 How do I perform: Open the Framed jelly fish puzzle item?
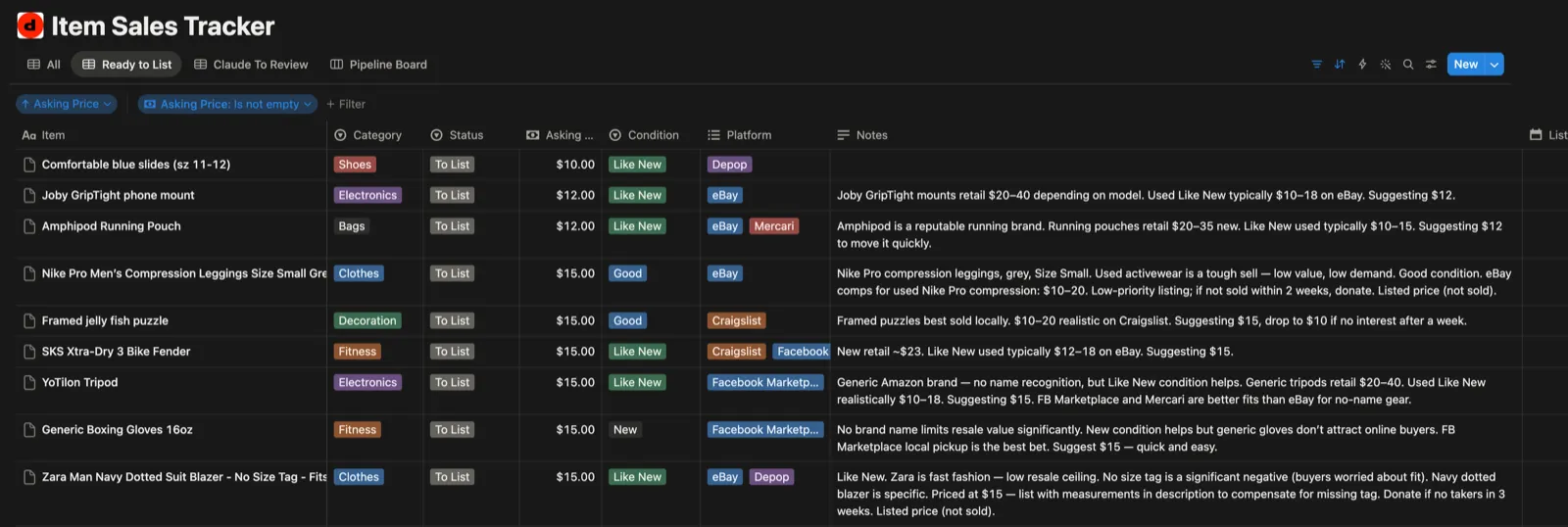105,320
